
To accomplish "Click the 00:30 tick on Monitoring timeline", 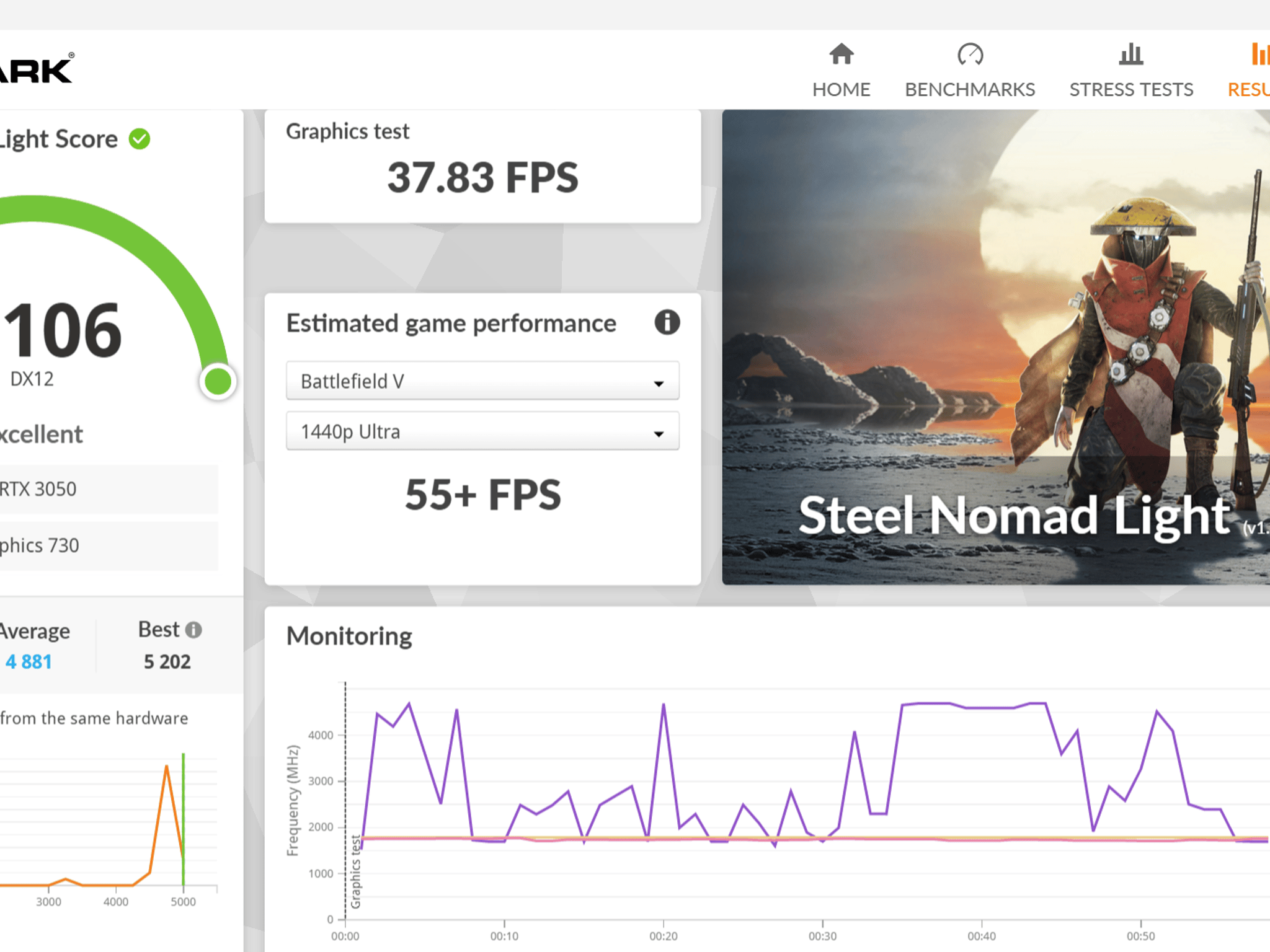I will point(822,935).
